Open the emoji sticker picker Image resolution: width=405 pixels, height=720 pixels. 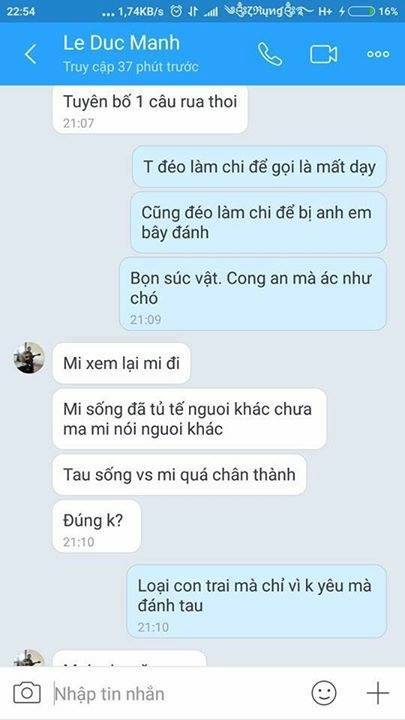[x=324, y=692]
